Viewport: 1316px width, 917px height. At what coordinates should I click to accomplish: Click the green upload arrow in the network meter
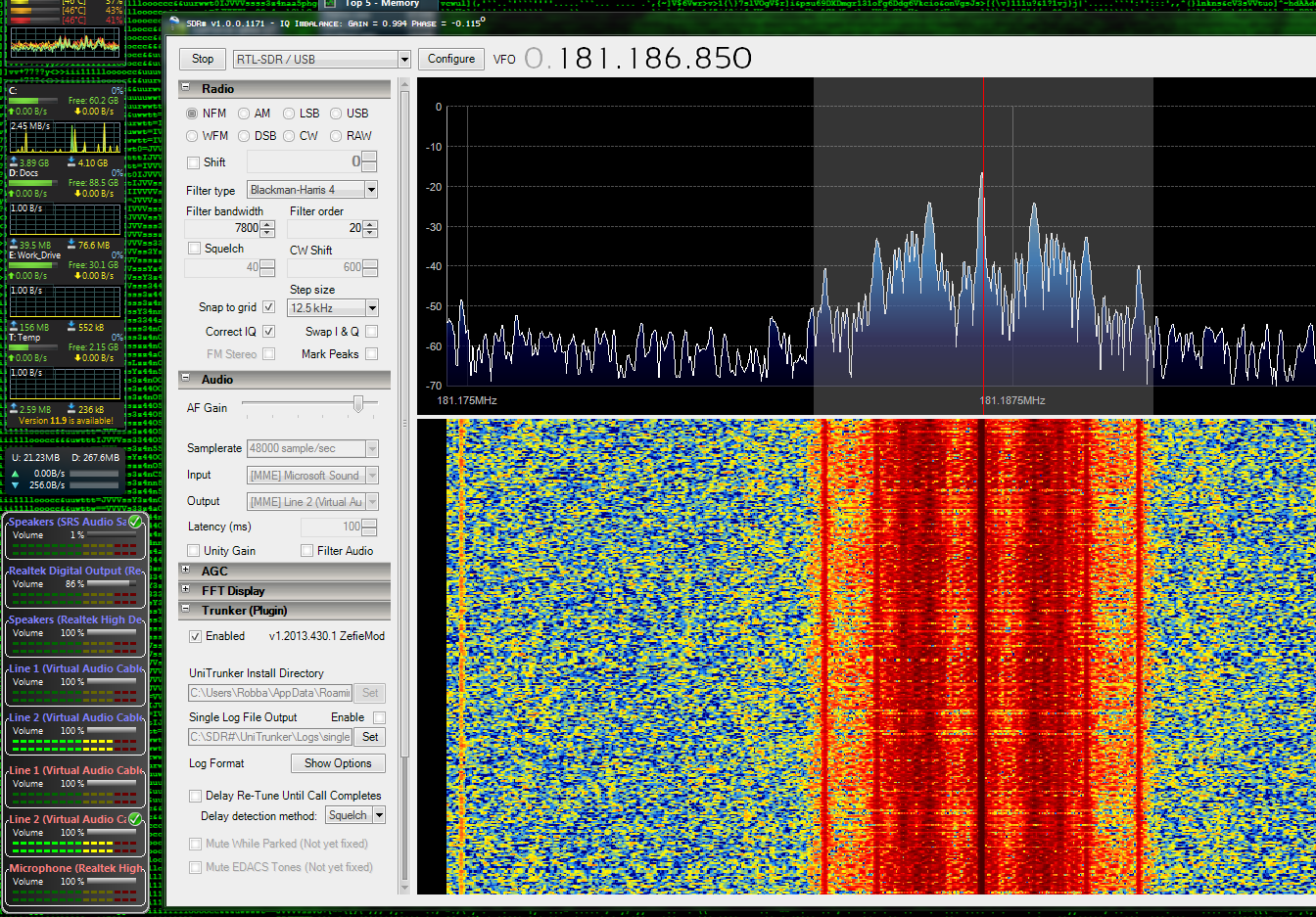pyautogui.click(x=15, y=474)
